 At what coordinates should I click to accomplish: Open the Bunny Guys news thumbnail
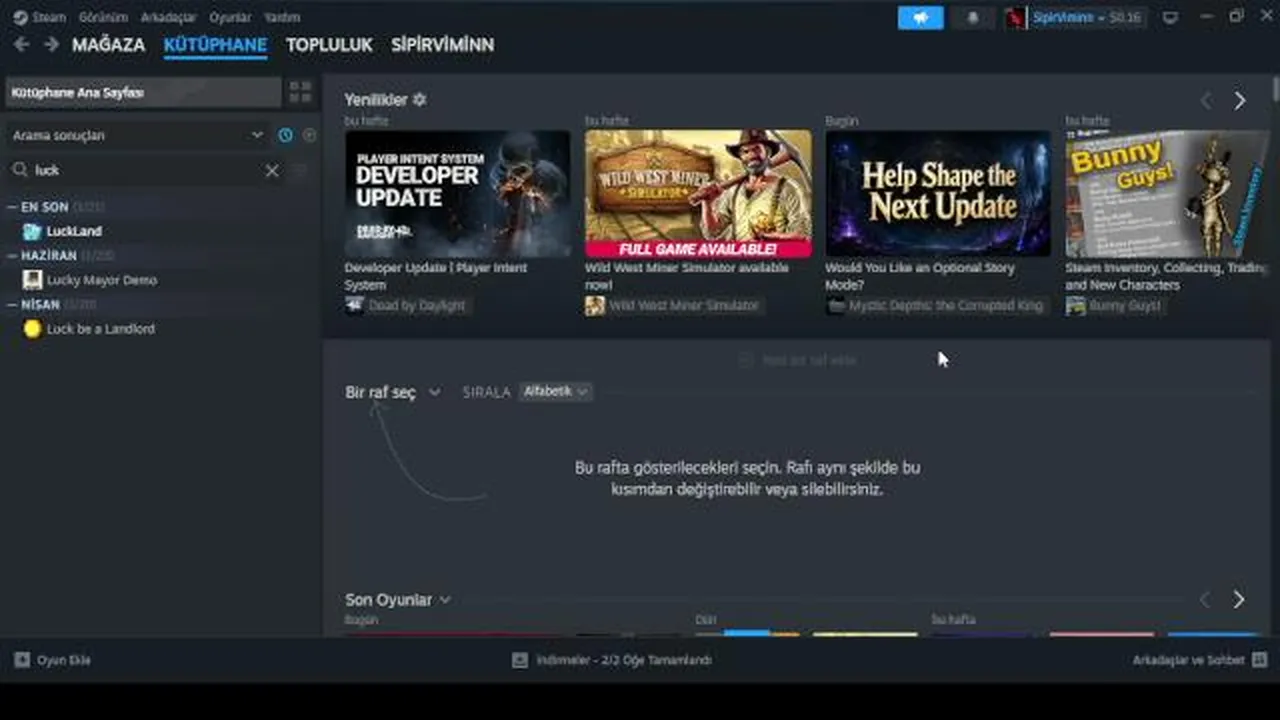tap(1167, 193)
